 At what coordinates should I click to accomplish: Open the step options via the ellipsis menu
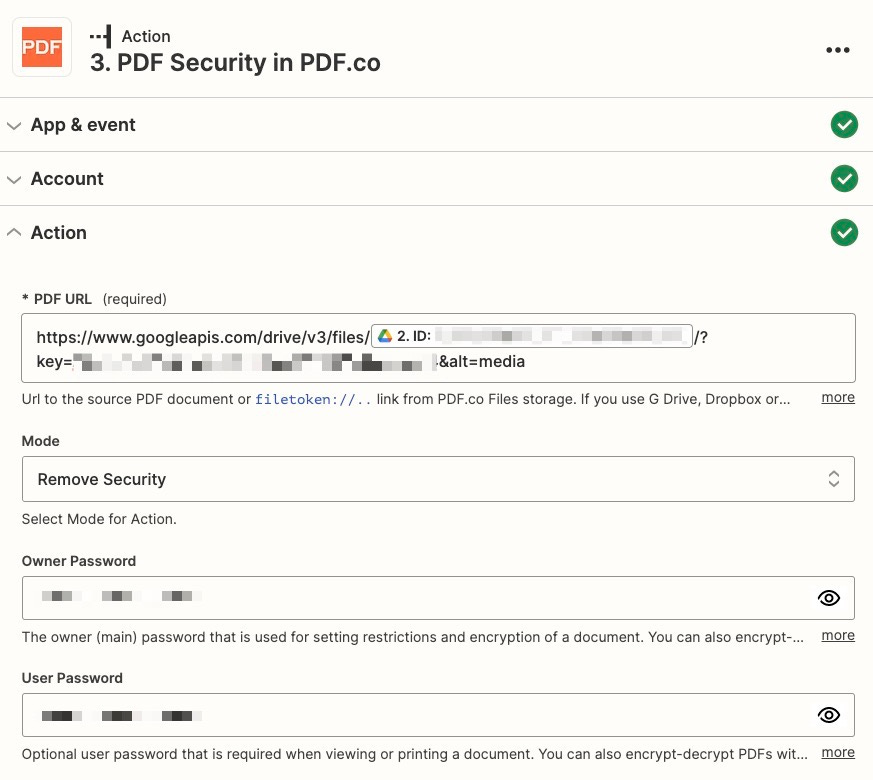click(838, 49)
